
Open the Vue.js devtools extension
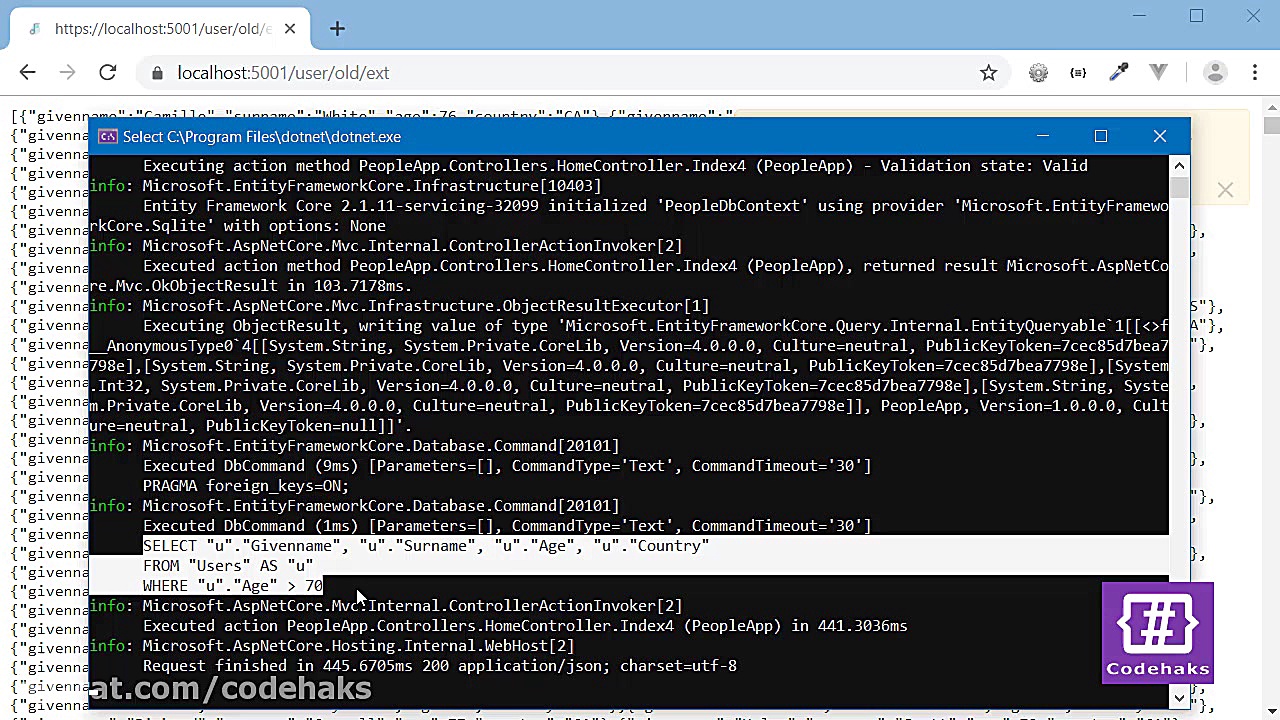point(1158,72)
